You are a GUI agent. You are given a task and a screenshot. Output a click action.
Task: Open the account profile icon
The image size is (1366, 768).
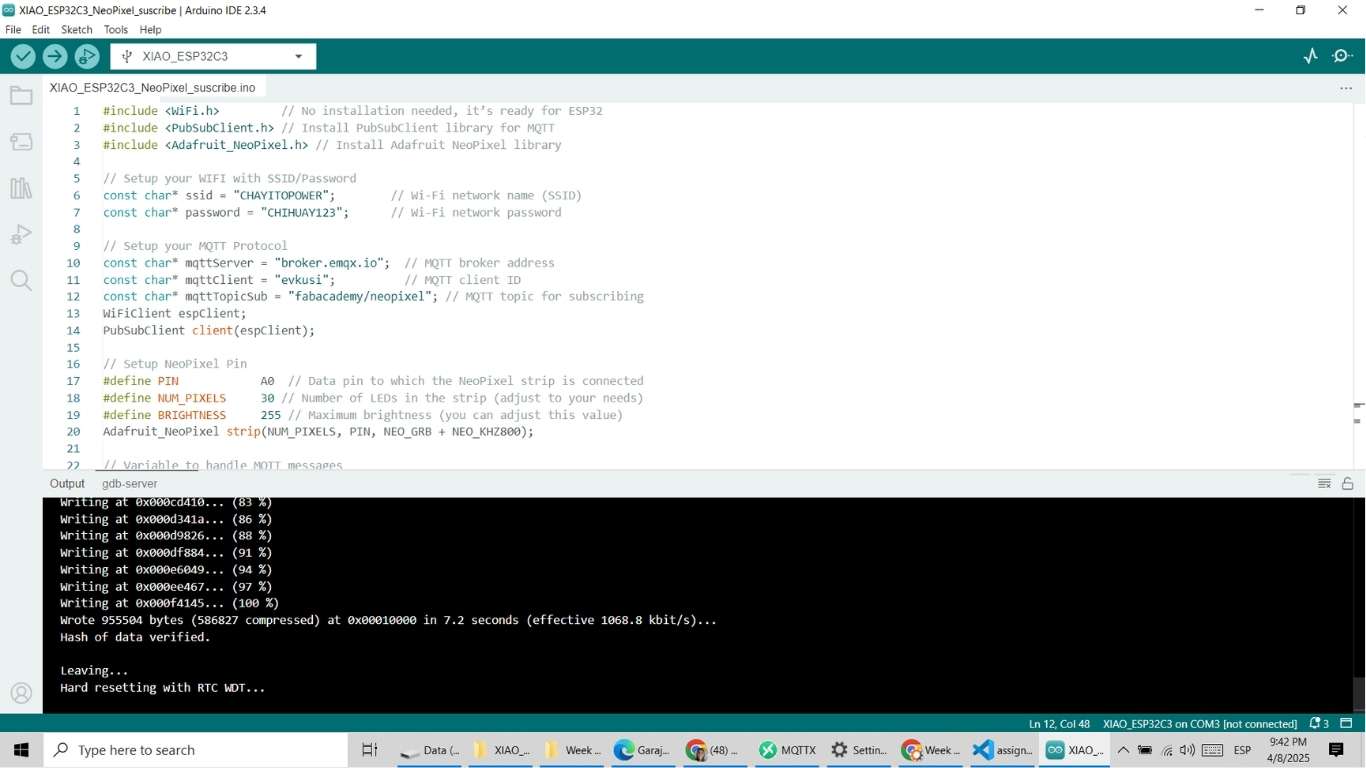(21, 693)
